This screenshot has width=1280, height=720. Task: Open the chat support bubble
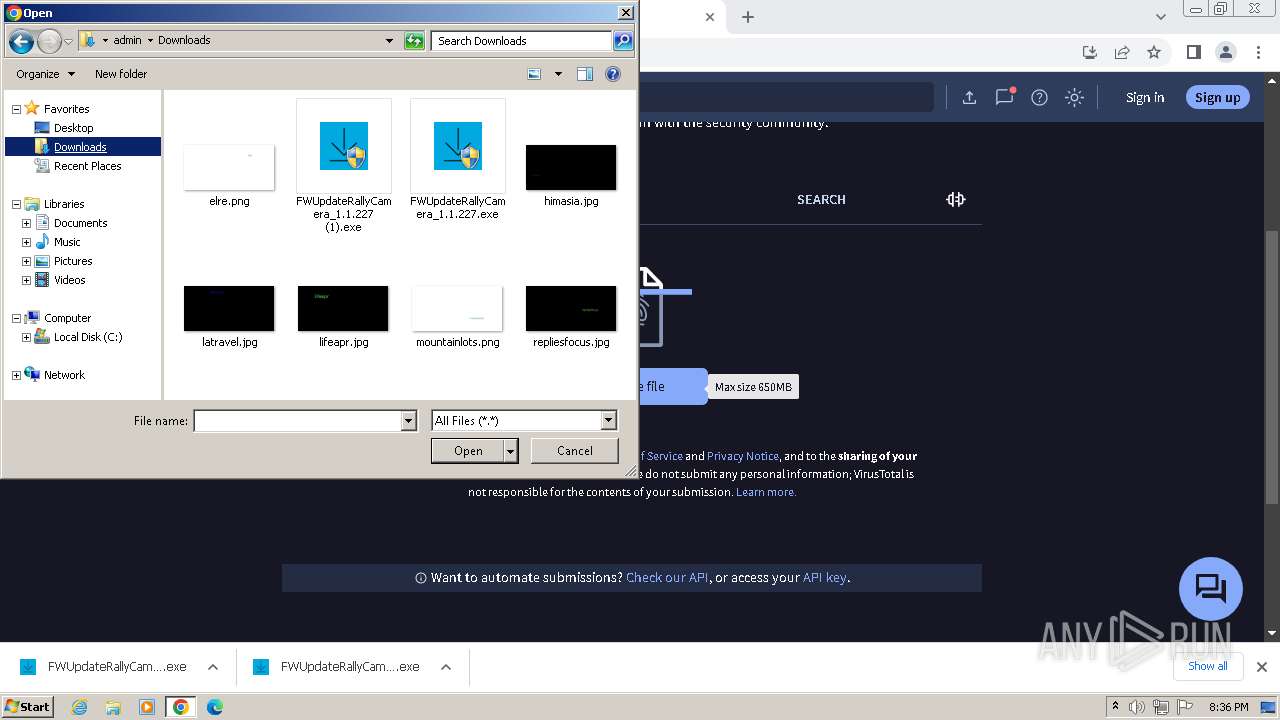1211,588
